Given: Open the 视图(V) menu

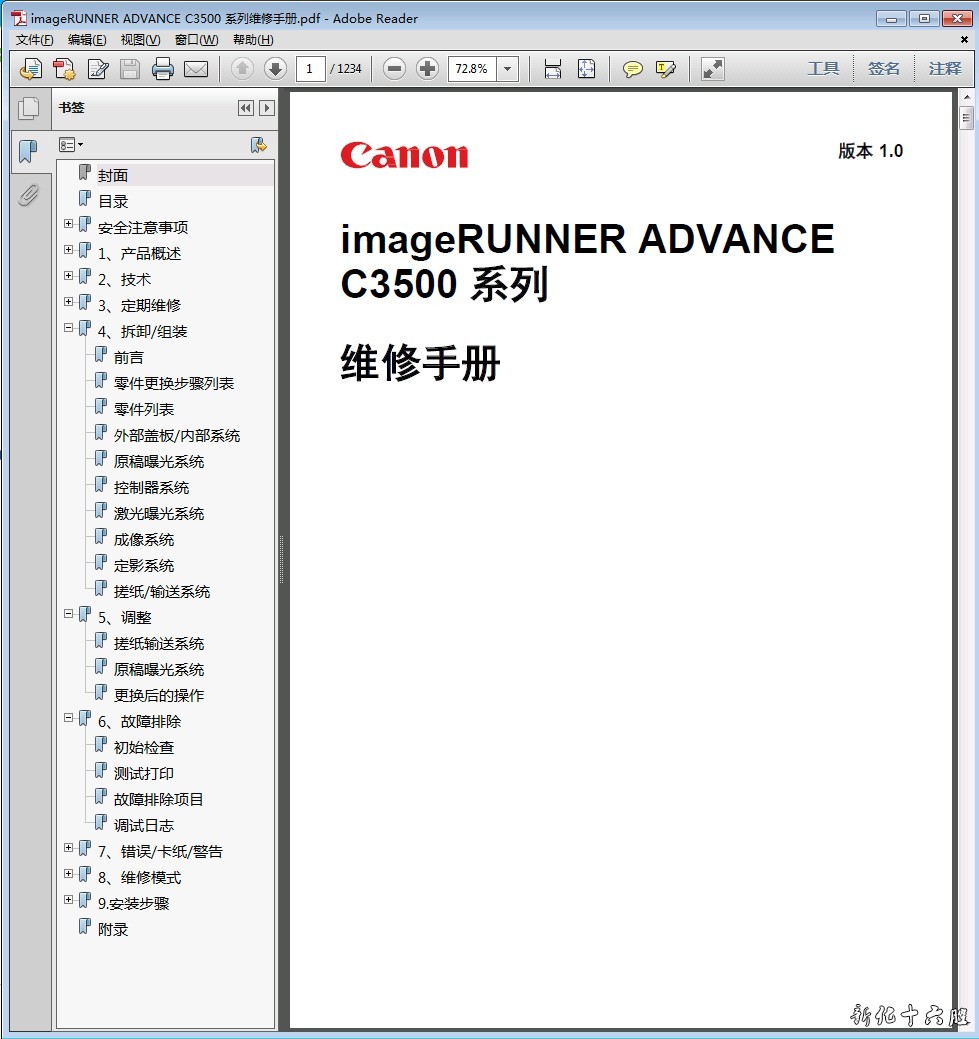Looking at the screenshot, I should click(140, 40).
